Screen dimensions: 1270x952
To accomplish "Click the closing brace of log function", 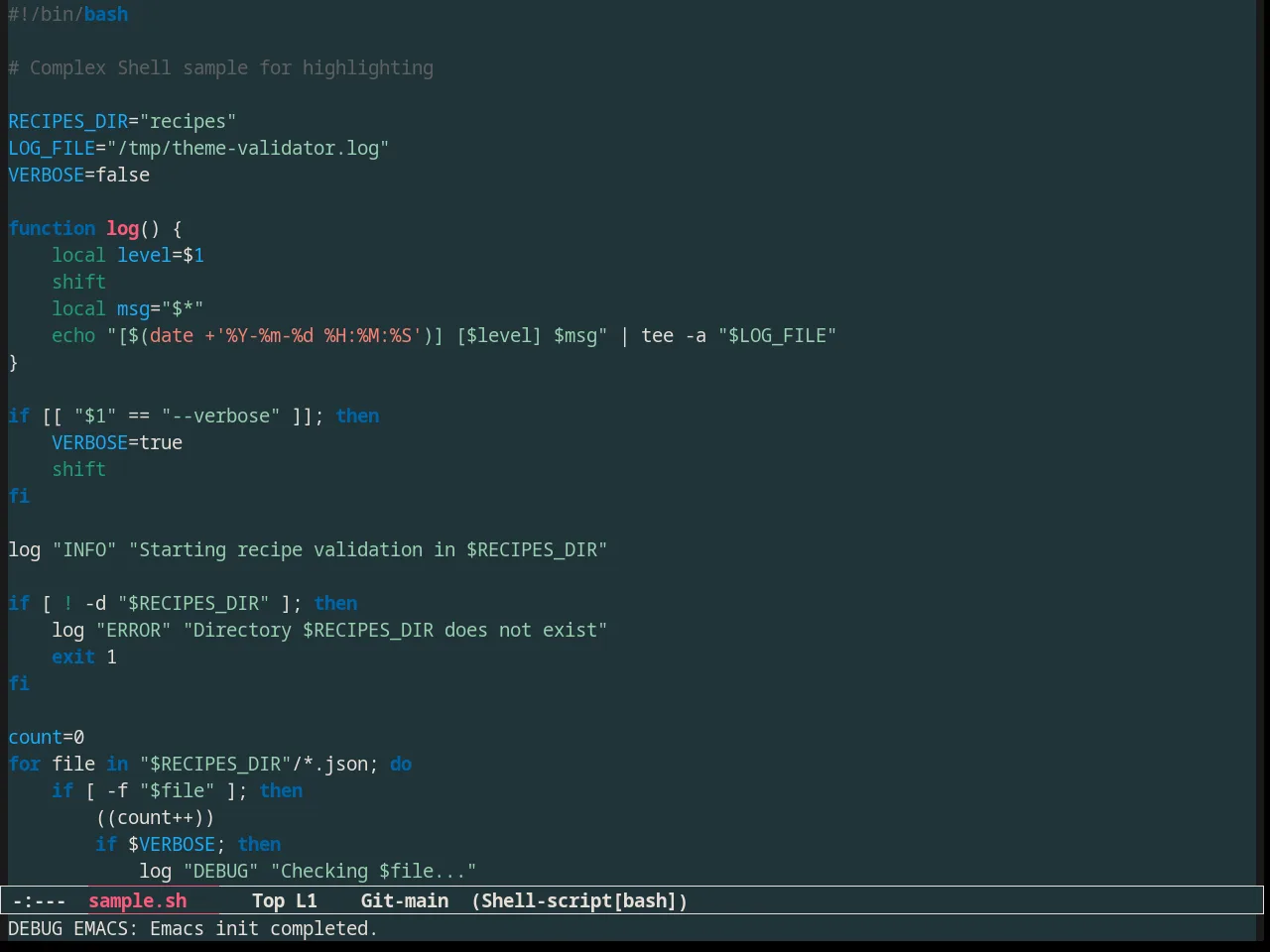I will 13,362.
